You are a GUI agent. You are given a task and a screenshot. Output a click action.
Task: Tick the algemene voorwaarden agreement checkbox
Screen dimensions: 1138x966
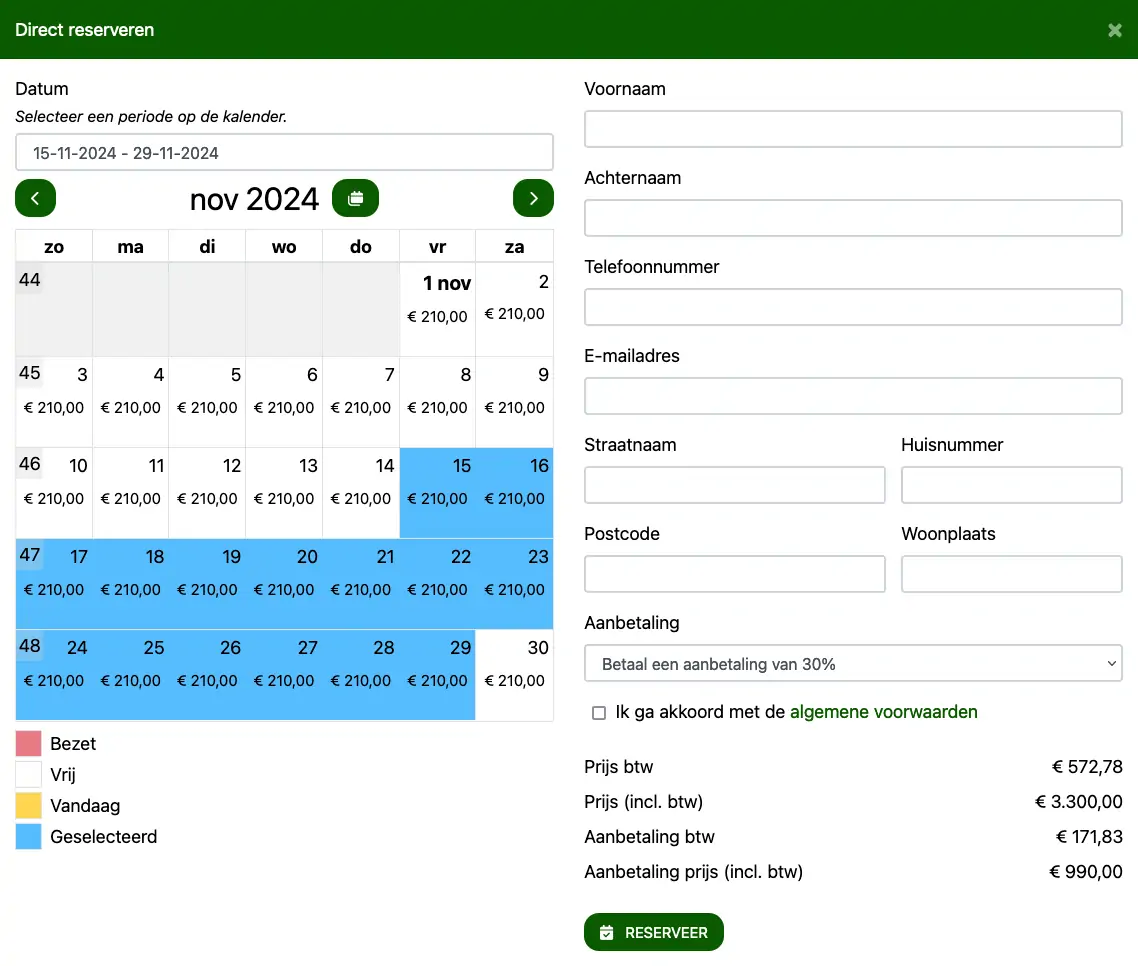(x=599, y=713)
